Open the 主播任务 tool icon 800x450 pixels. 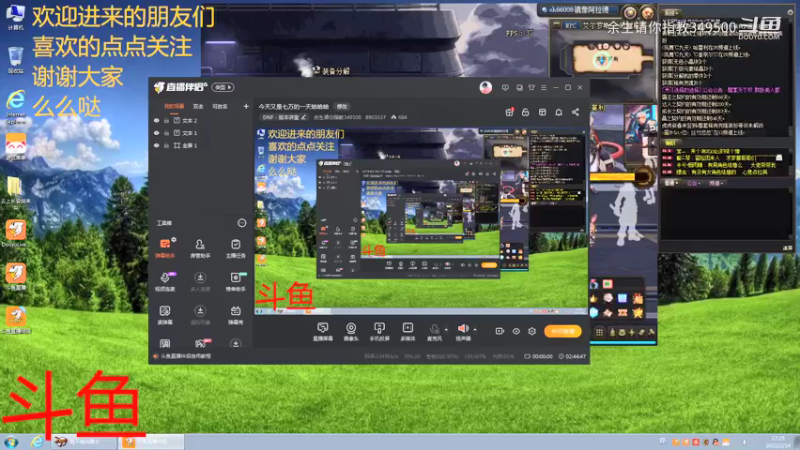pos(235,248)
